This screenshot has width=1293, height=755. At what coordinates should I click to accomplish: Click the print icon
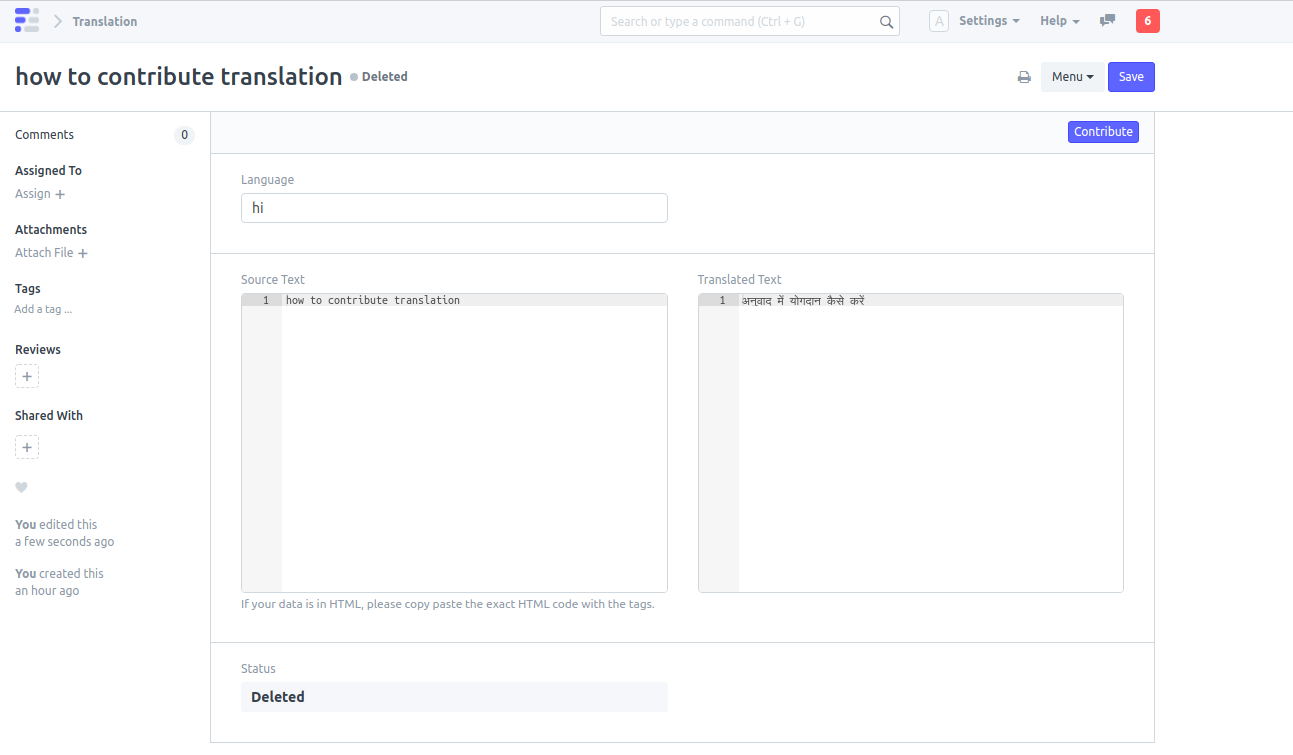pyautogui.click(x=1024, y=77)
